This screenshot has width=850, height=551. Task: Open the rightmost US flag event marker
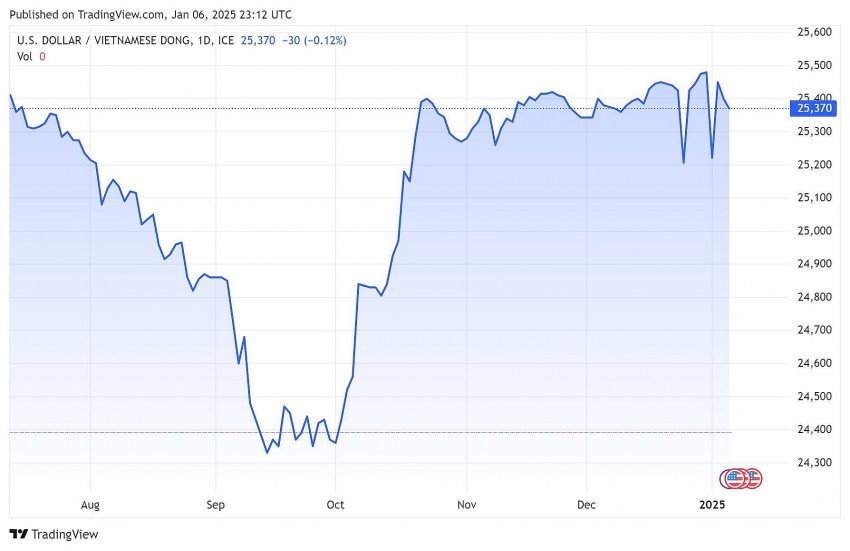753,478
